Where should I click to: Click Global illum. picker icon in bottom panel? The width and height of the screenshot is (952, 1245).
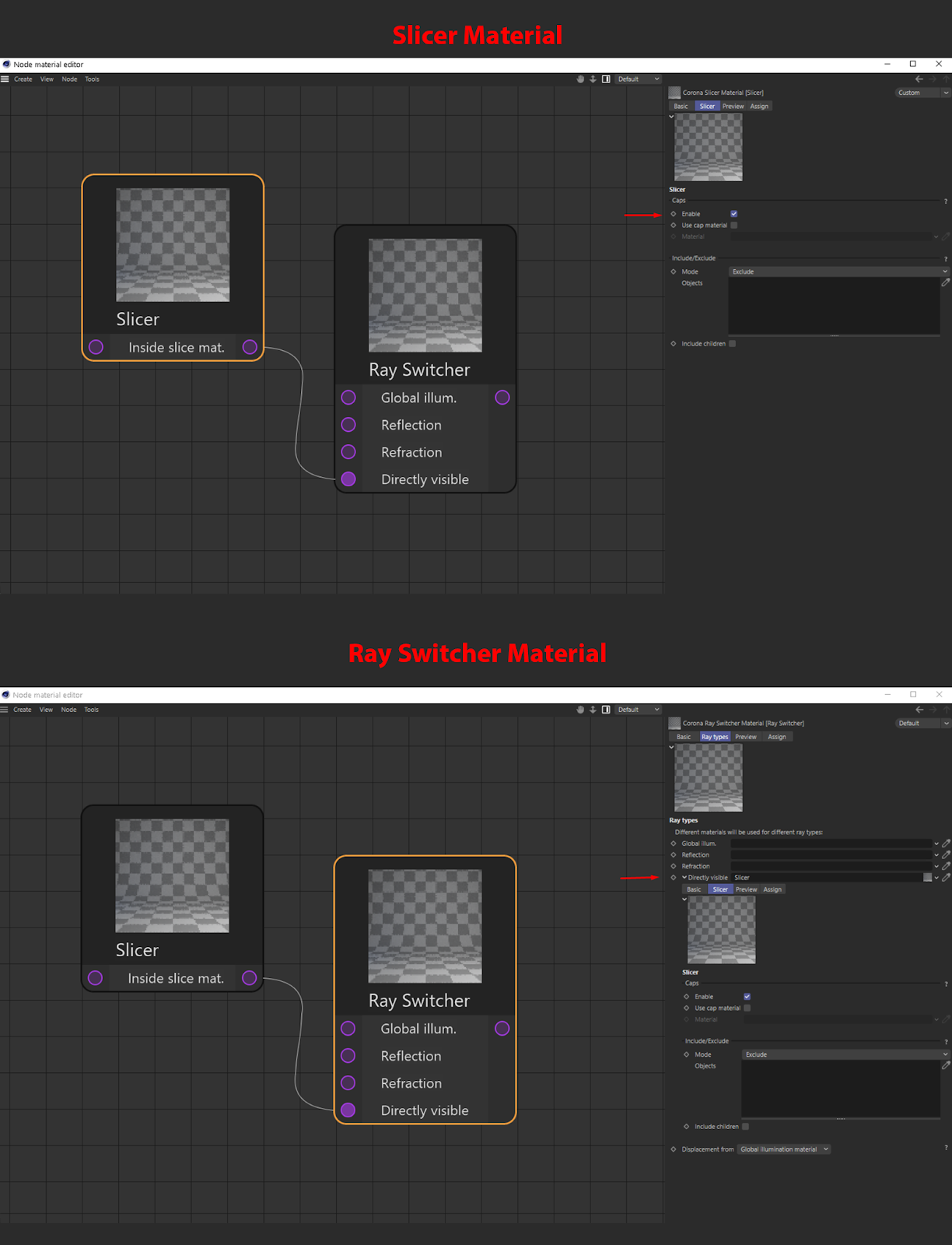pyautogui.click(x=946, y=843)
